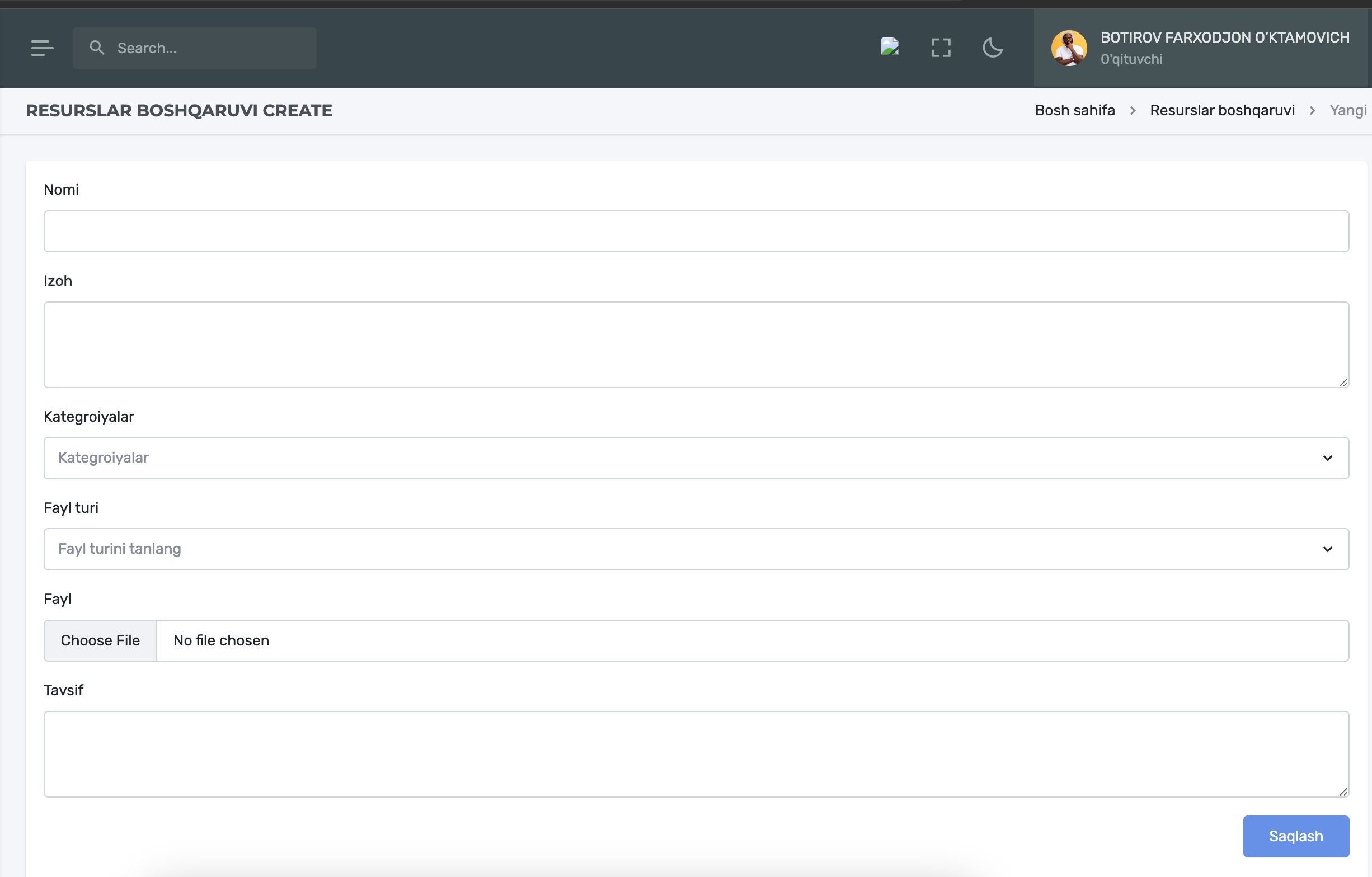
Task: Focus the Search... field
Action: point(195,48)
